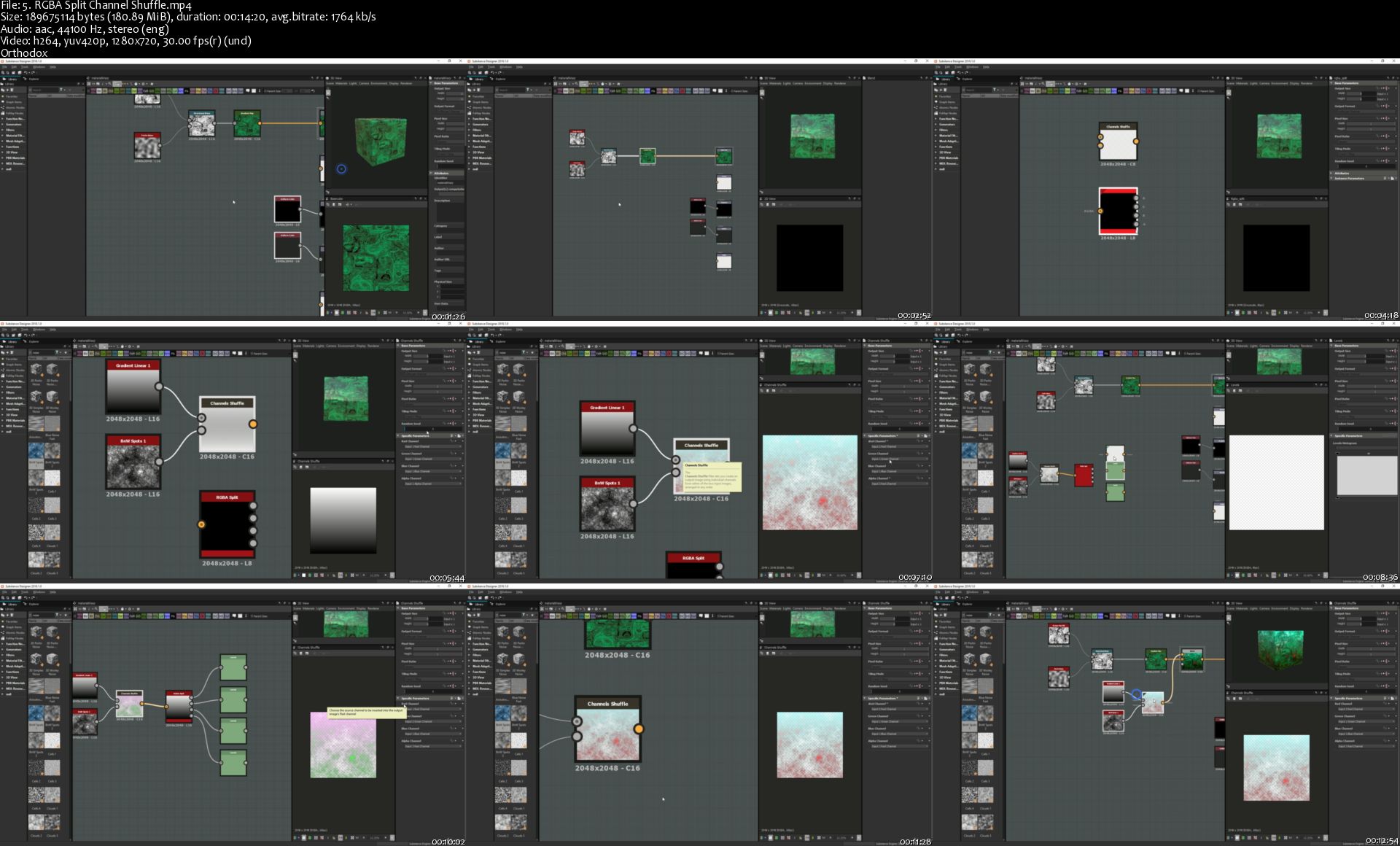Image resolution: width=1400 pixels, height=846 pixels.
Task: Click blue circled connector in 00:12:54 graph
Action: 1136,695
